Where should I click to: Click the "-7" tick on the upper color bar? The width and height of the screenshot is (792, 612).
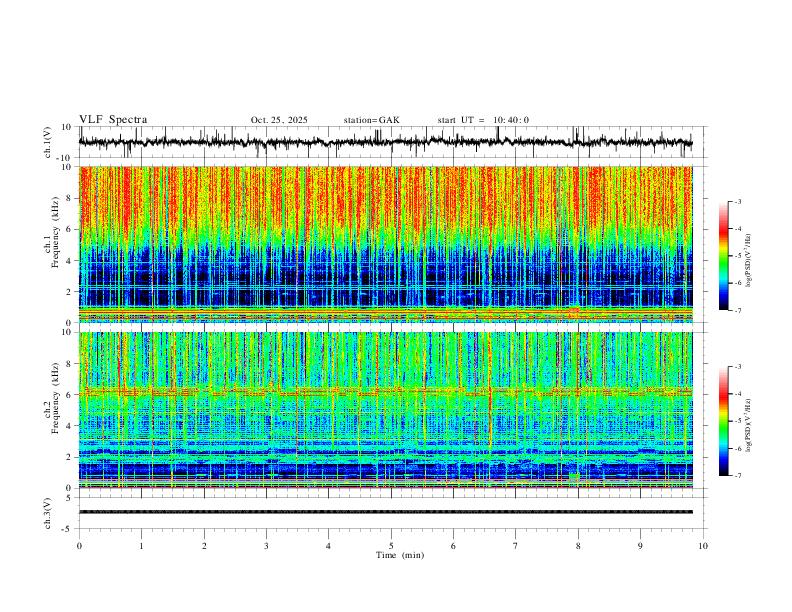click(x=737, y=310)
